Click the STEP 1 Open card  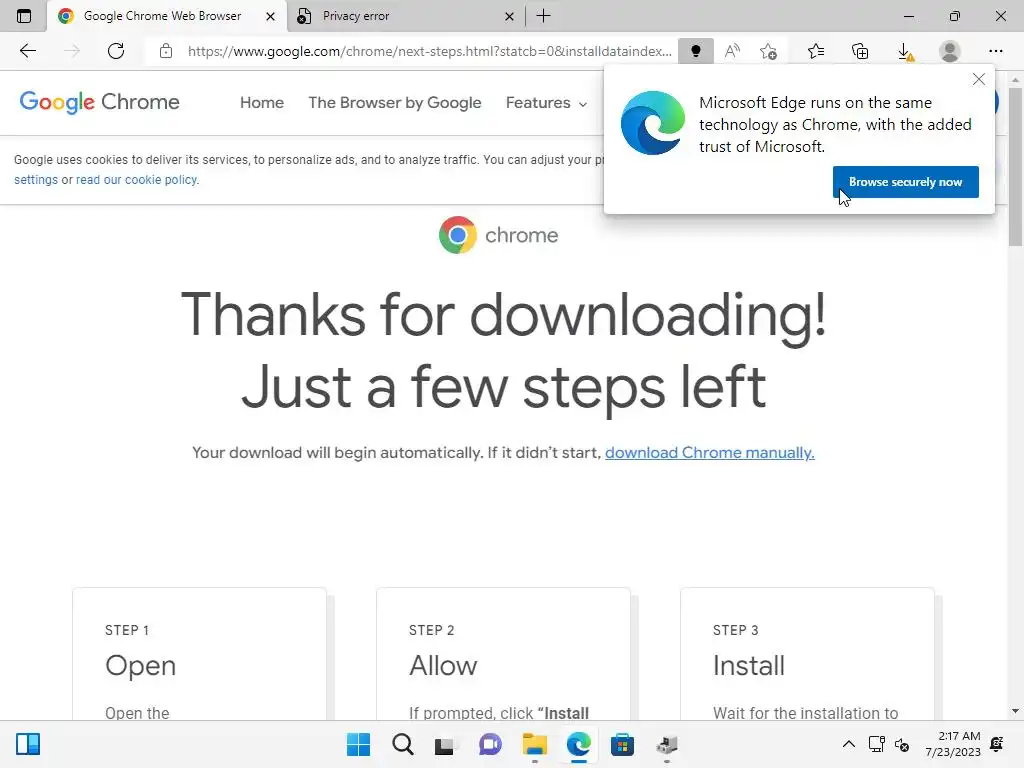199,654
